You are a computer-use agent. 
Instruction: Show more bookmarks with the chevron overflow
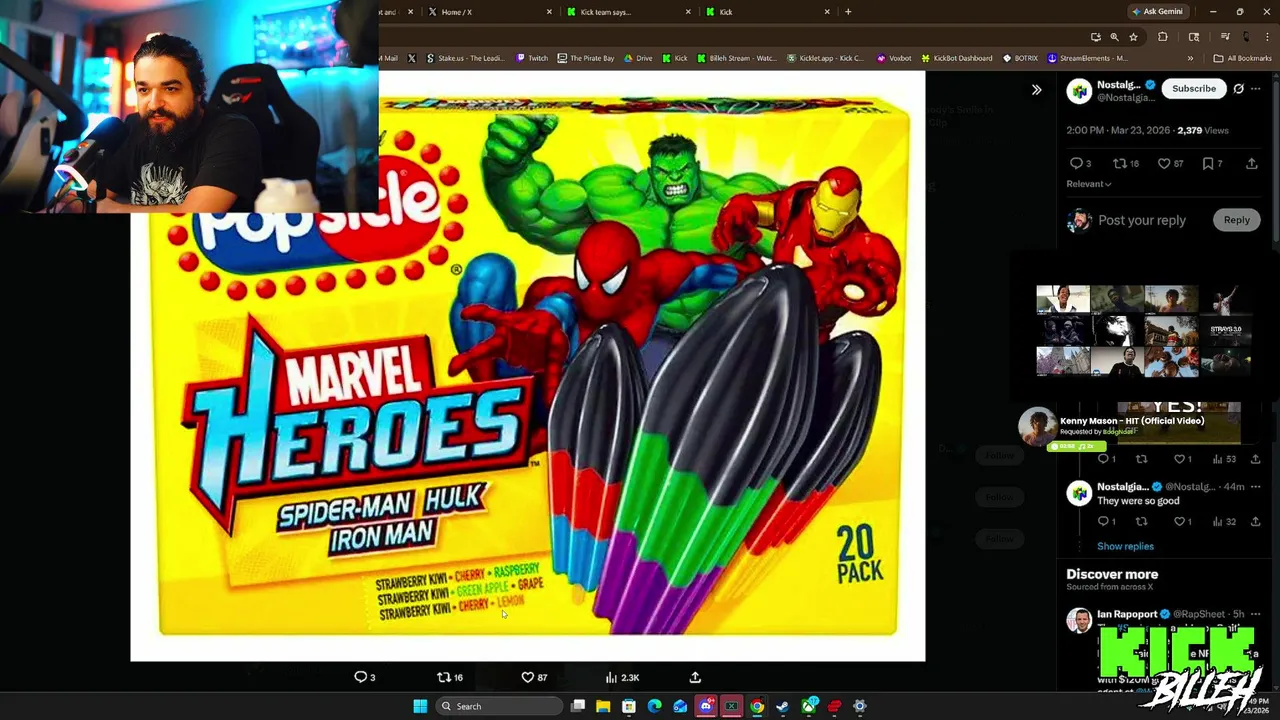[1190, 58]
